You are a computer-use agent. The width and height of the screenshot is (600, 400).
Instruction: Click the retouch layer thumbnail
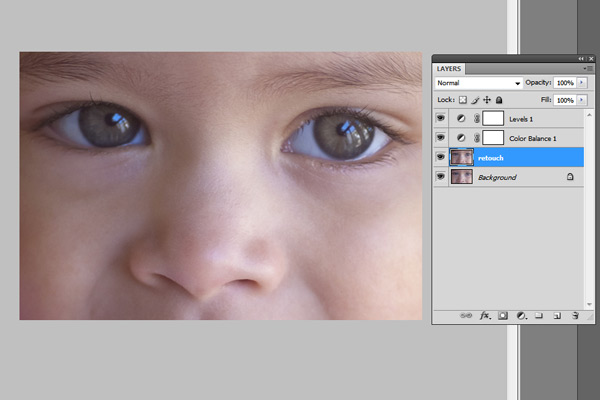point(461,157)
